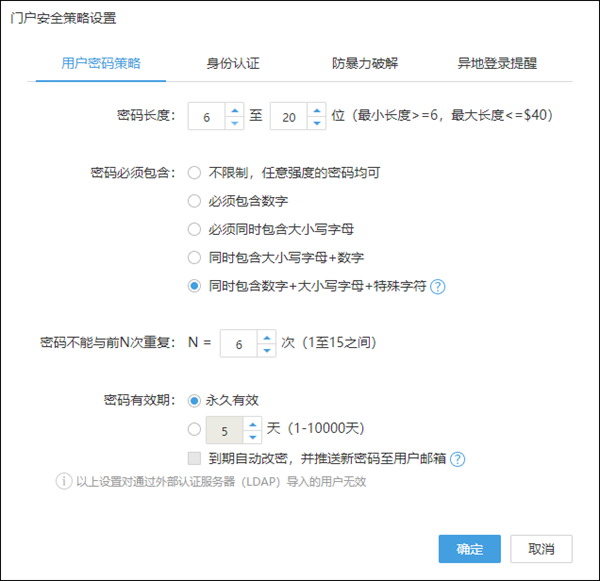The image size is (600, 581).
Task: Open the 防暴力破解 tab
Action: 364,63
